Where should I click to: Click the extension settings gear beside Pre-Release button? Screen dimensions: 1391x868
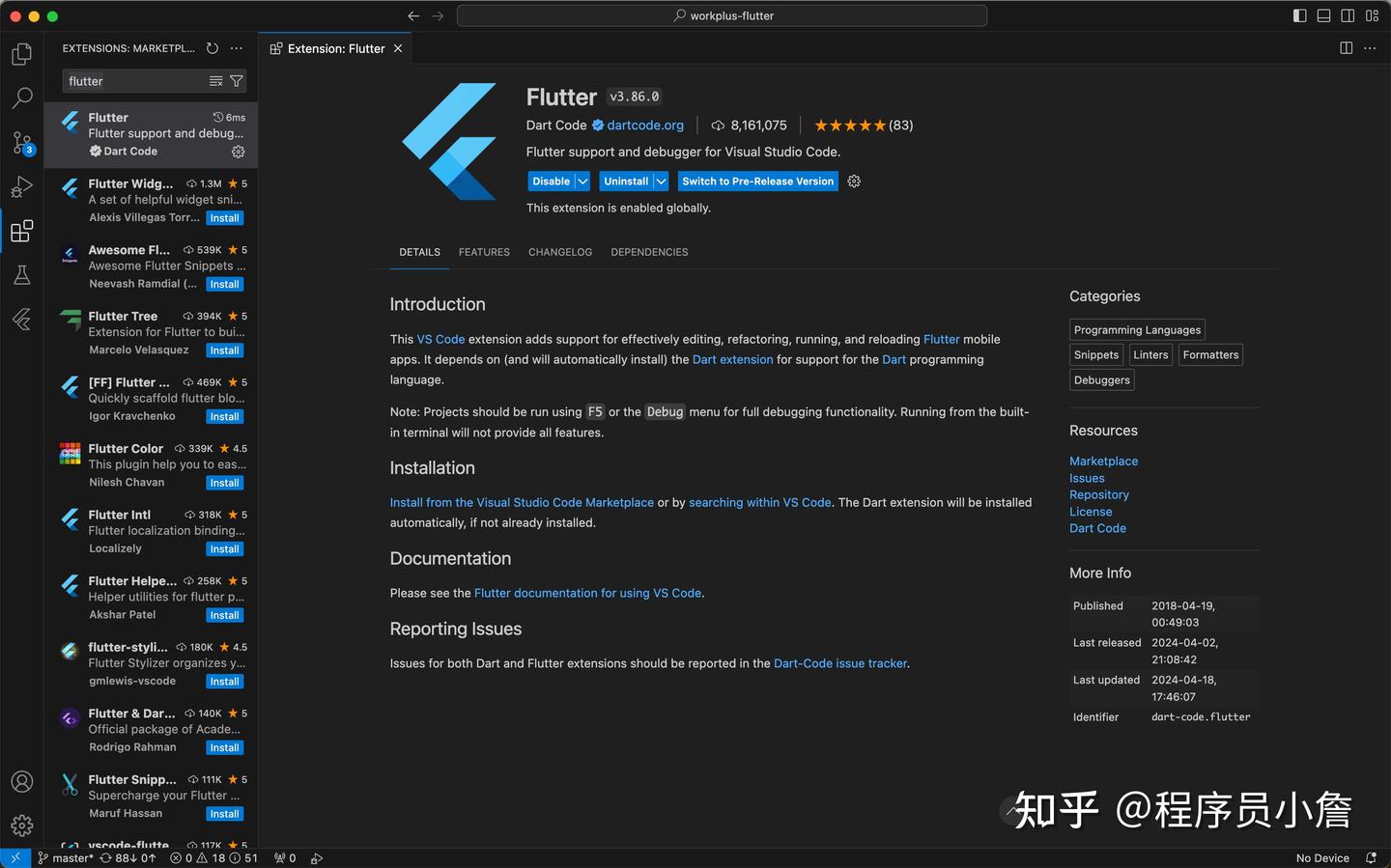point(853,181)
